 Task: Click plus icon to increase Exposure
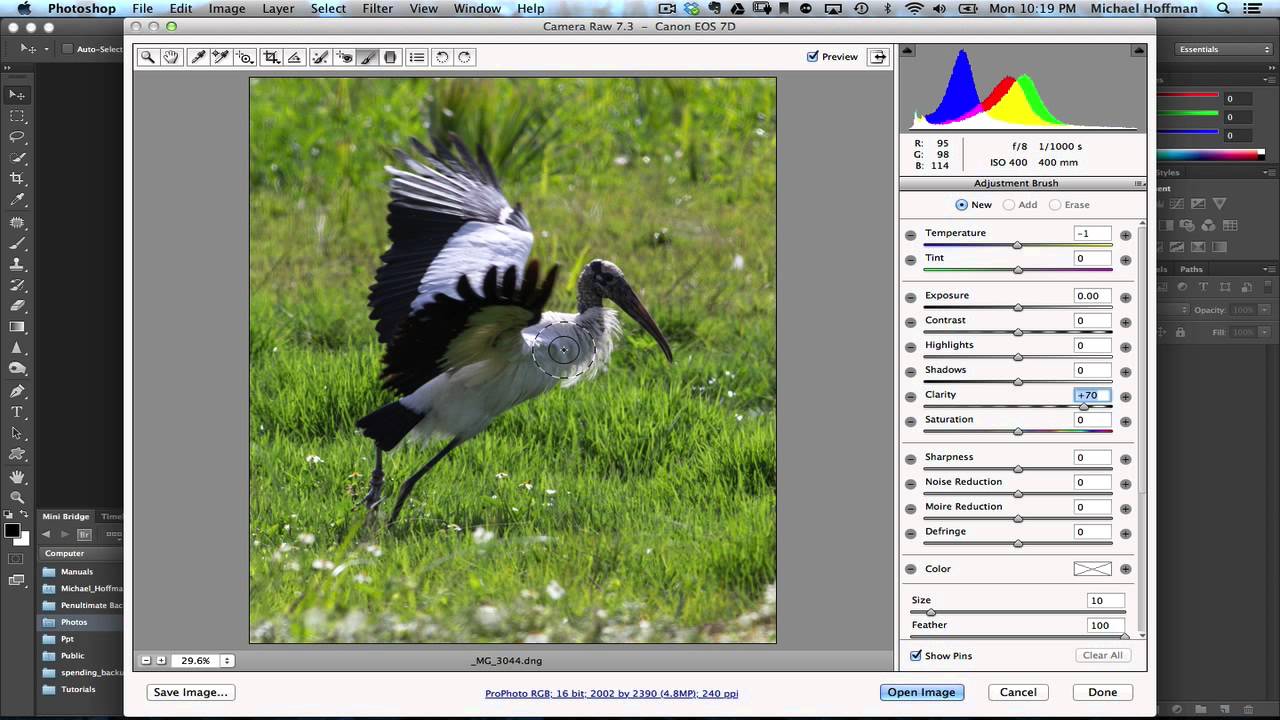pos(1125,297)
